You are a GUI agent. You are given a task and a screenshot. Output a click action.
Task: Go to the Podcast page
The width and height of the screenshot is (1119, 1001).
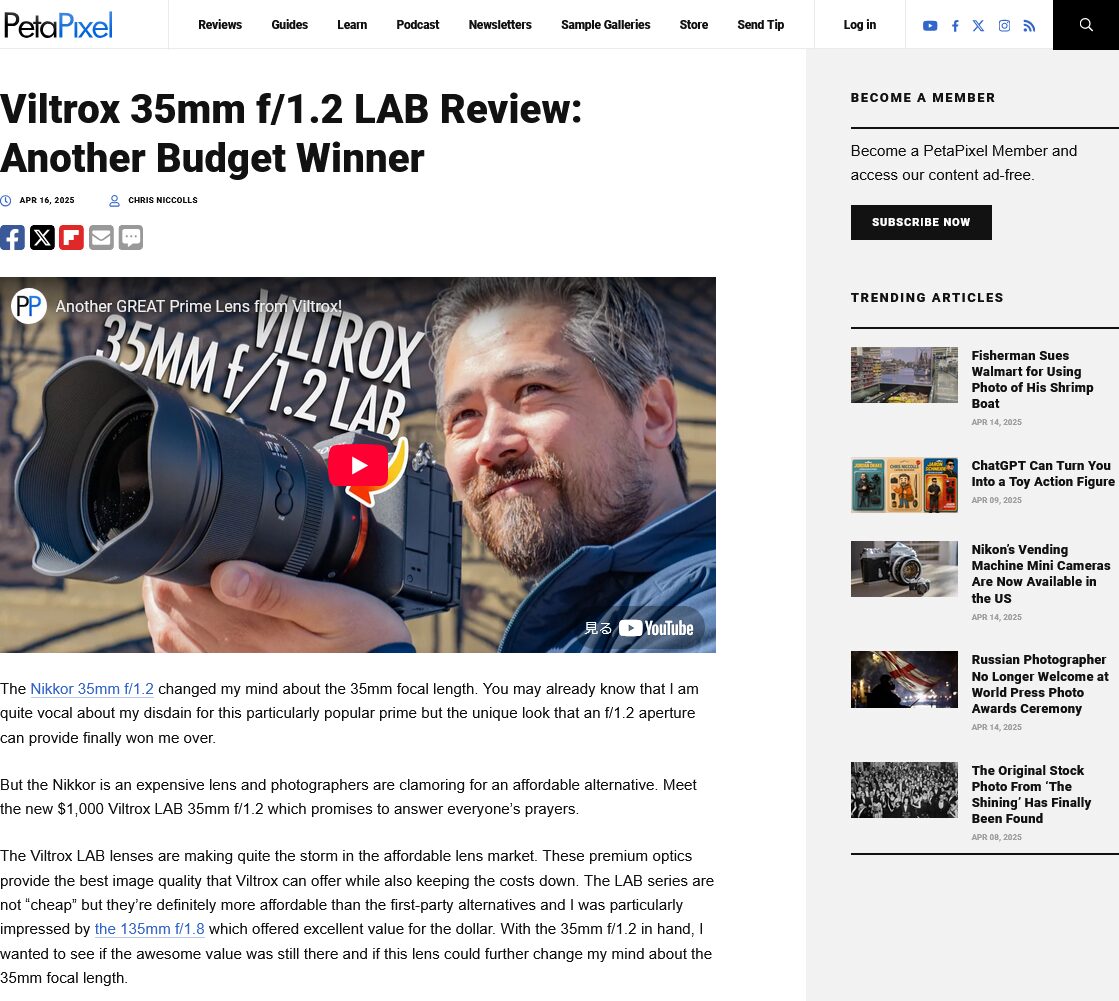(417, 25)
